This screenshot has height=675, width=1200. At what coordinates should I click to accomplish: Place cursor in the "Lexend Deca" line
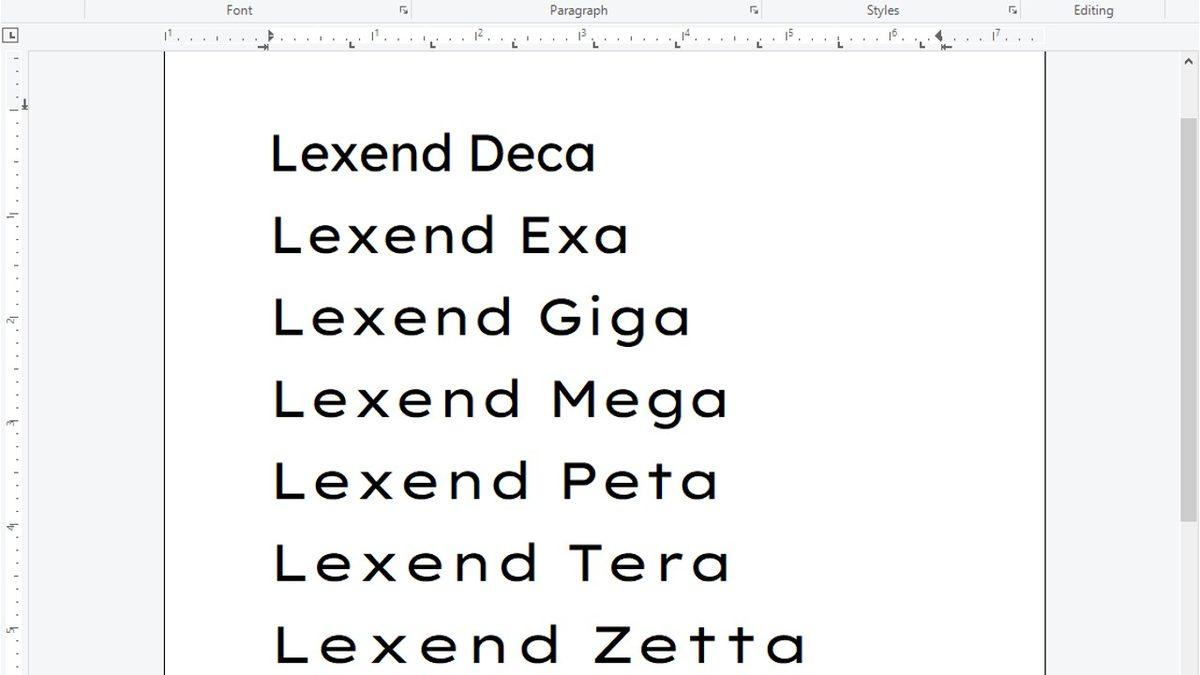[432, 155]
